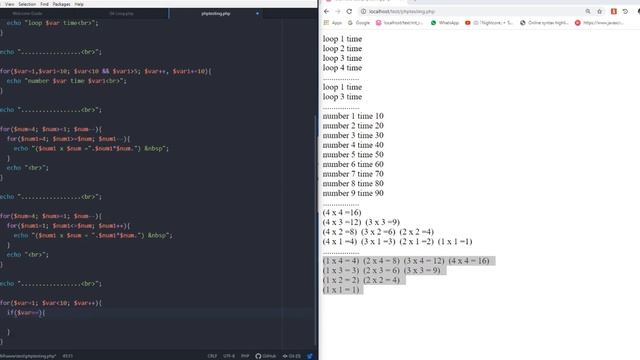Screen dimensions: 640x360
Task: Click the modified dot on phptesting.php tab
Action: (257, 13)
